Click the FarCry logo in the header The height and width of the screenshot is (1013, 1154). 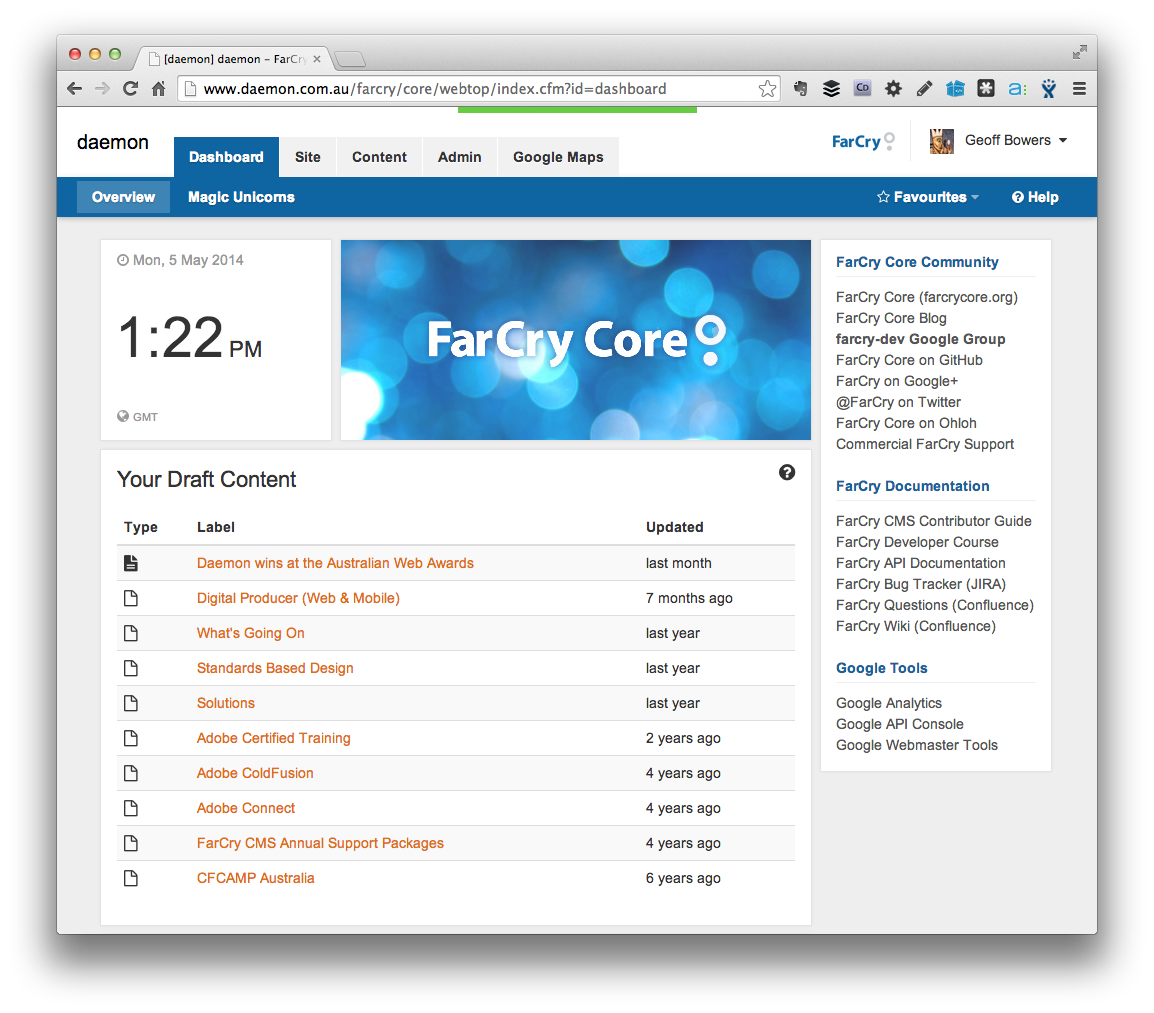point(863,141)
